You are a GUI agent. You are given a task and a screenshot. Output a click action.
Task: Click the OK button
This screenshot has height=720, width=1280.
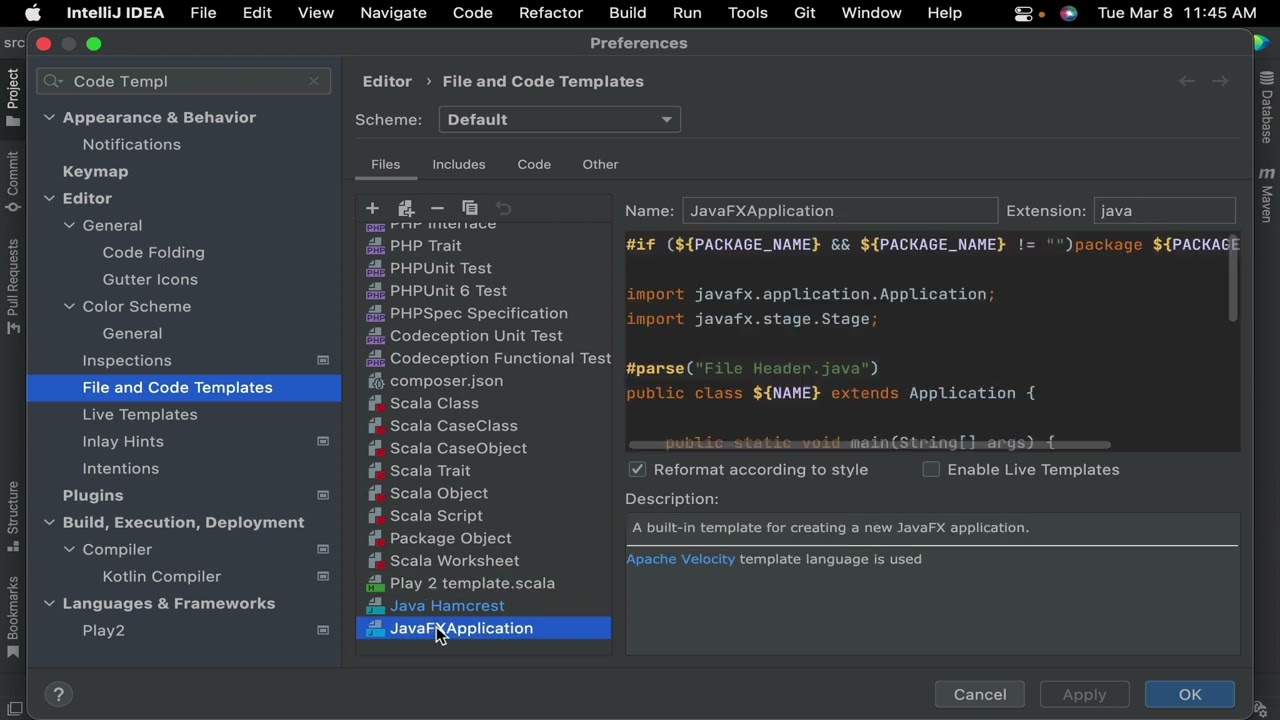point(1190,694)
